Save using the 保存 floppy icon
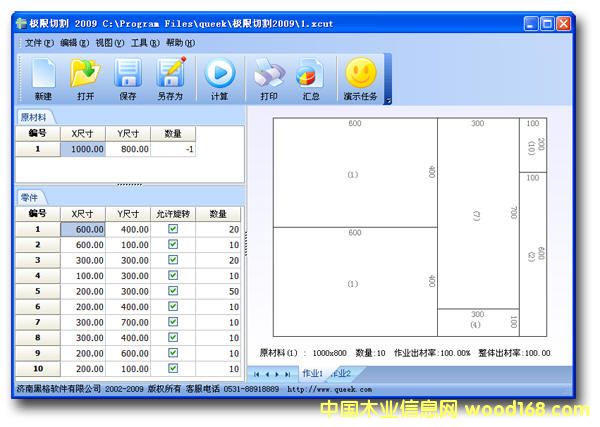 click(x=128, y=78)
